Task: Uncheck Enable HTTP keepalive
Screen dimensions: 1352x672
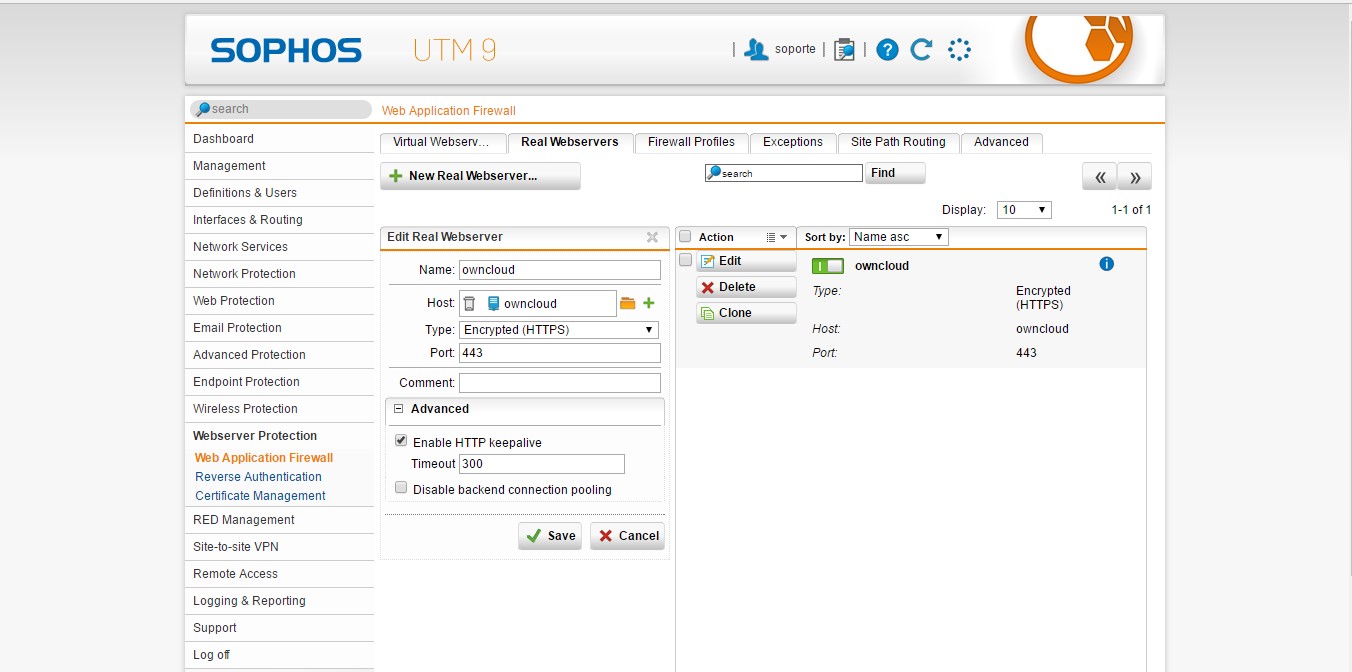Action: 401,441
